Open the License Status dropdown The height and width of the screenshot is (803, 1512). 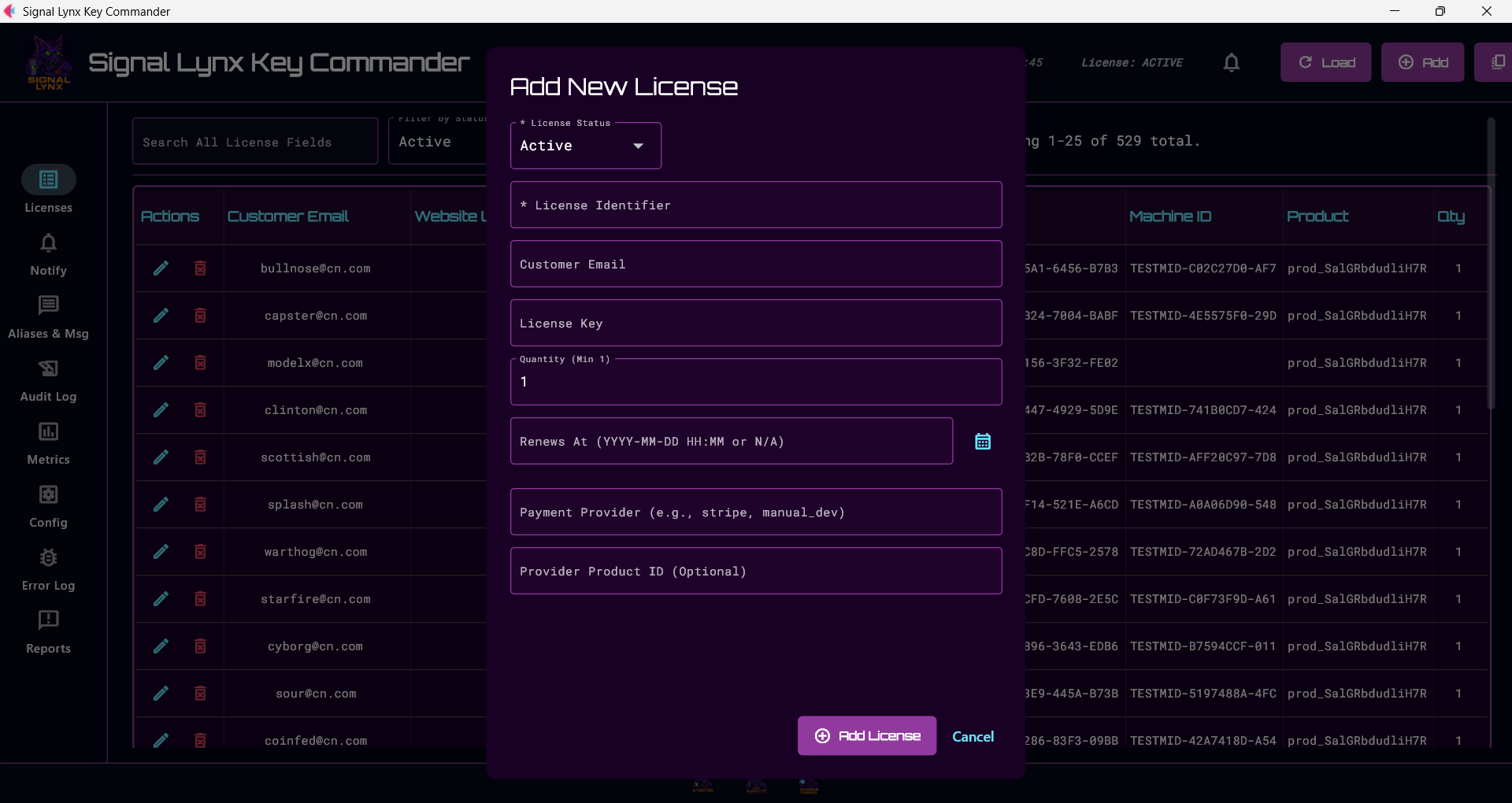(x=584, y=146)
